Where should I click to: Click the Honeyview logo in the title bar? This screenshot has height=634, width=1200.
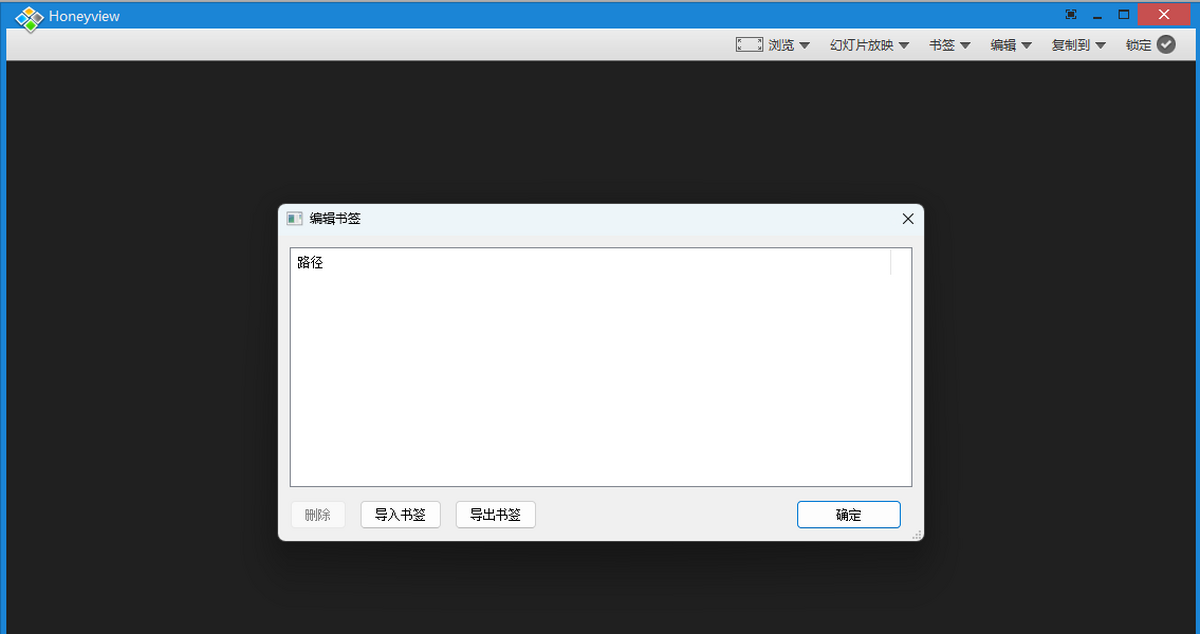(30, 17)
